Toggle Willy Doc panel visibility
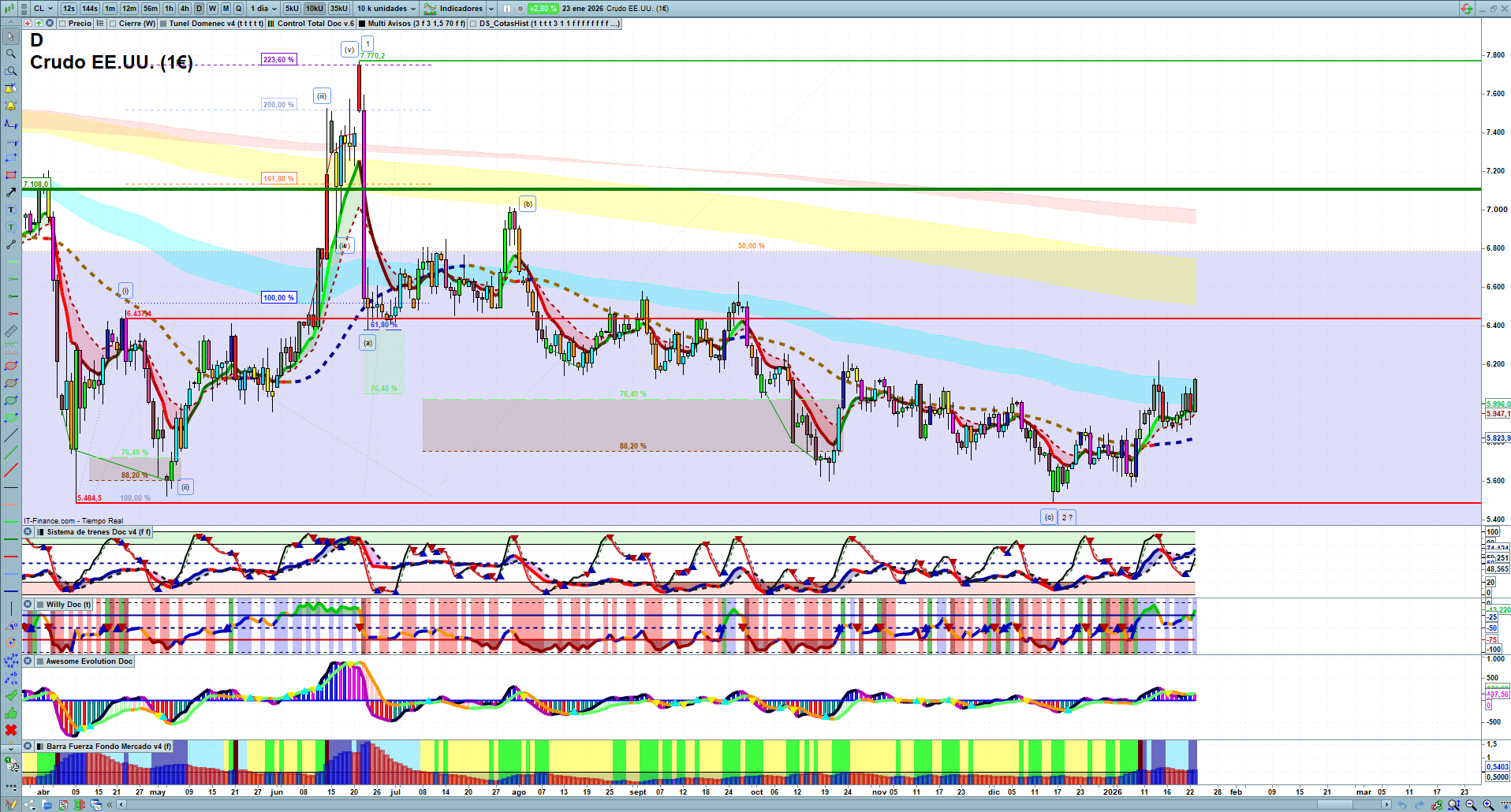The width and height of the screenshot is (1511, 812). pos(40,605)
